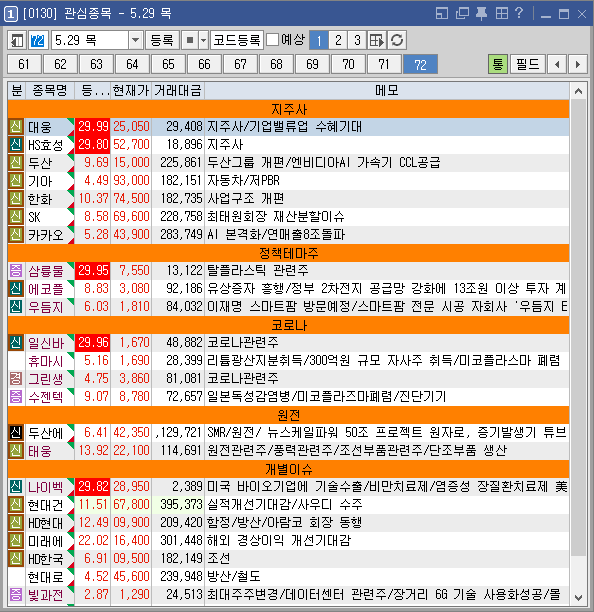Screen dimensions: 594x612
Task: Click memo 최태원회장 재산분할이슈
Action: point(276,217)
